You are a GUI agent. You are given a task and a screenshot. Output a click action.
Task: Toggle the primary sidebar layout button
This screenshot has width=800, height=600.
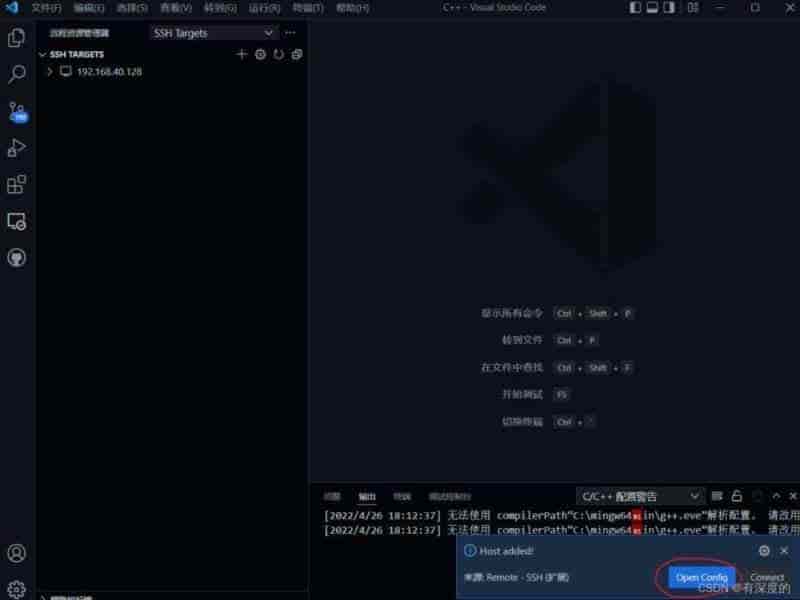point(637,8)
